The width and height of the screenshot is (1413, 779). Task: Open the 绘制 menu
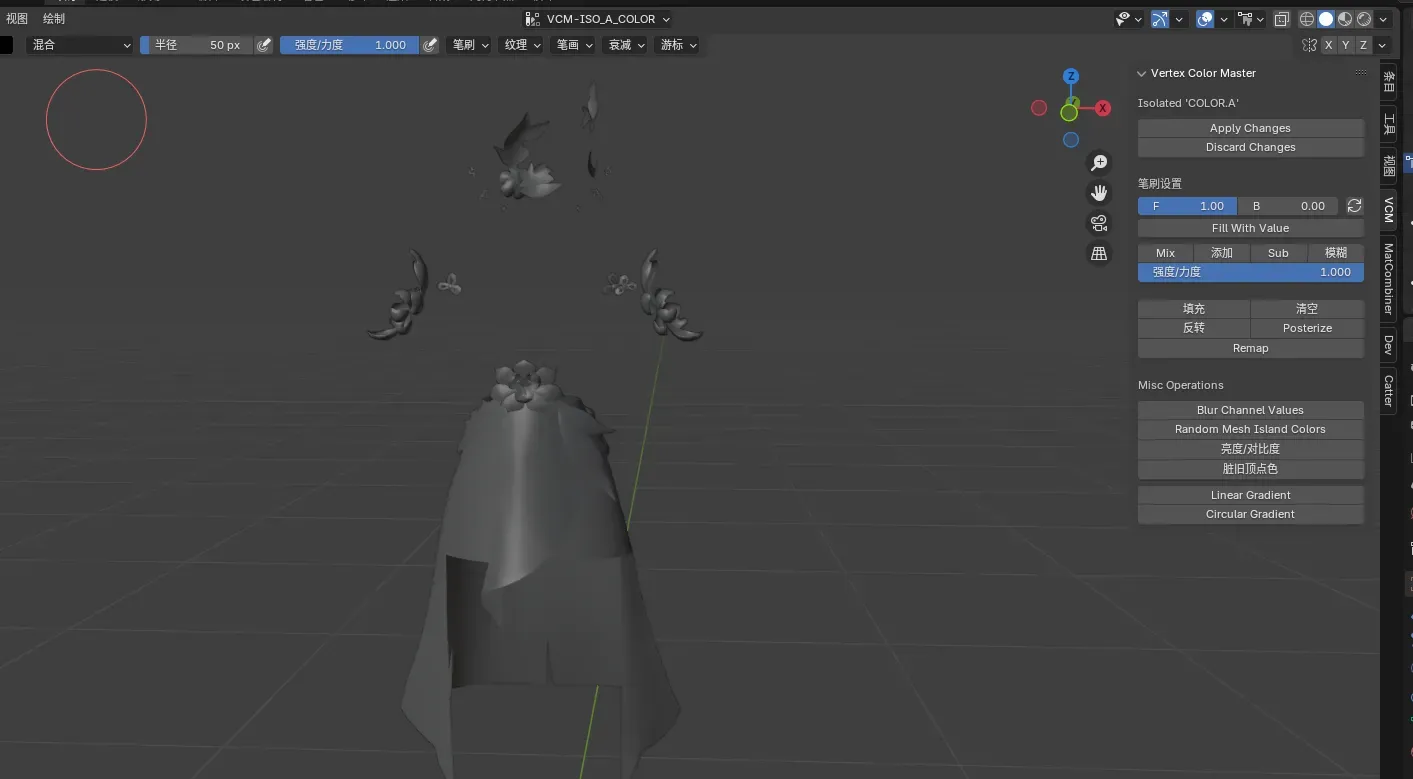click(54, 19)
